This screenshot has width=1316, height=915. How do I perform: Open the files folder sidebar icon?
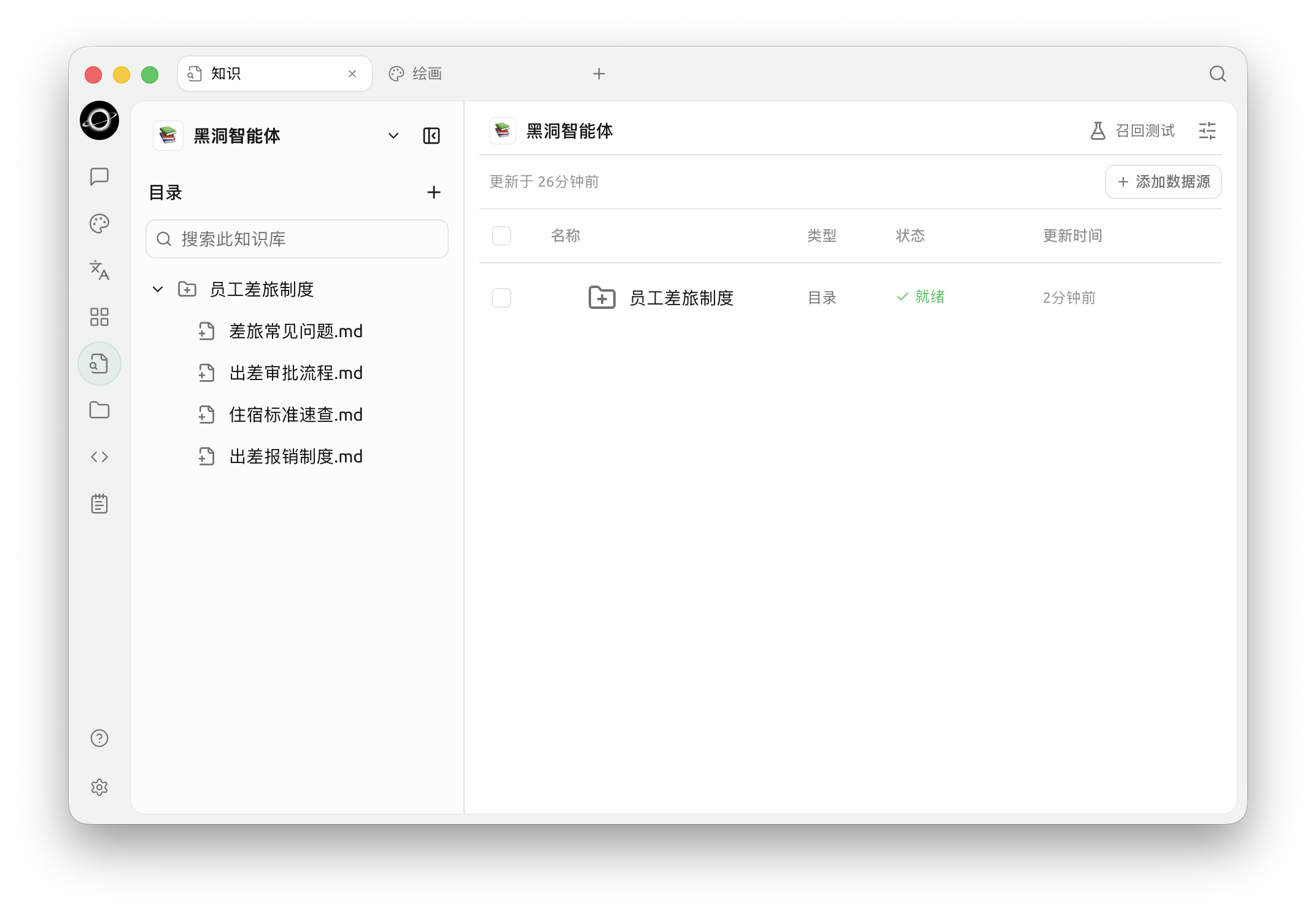[99, 410]
